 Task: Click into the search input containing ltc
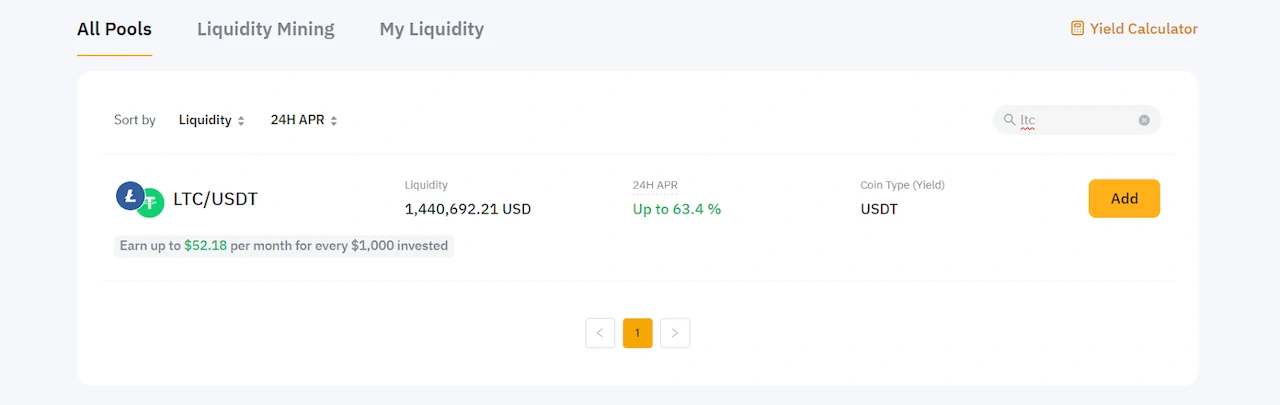pyautogui.click(x=1075, y=120)
